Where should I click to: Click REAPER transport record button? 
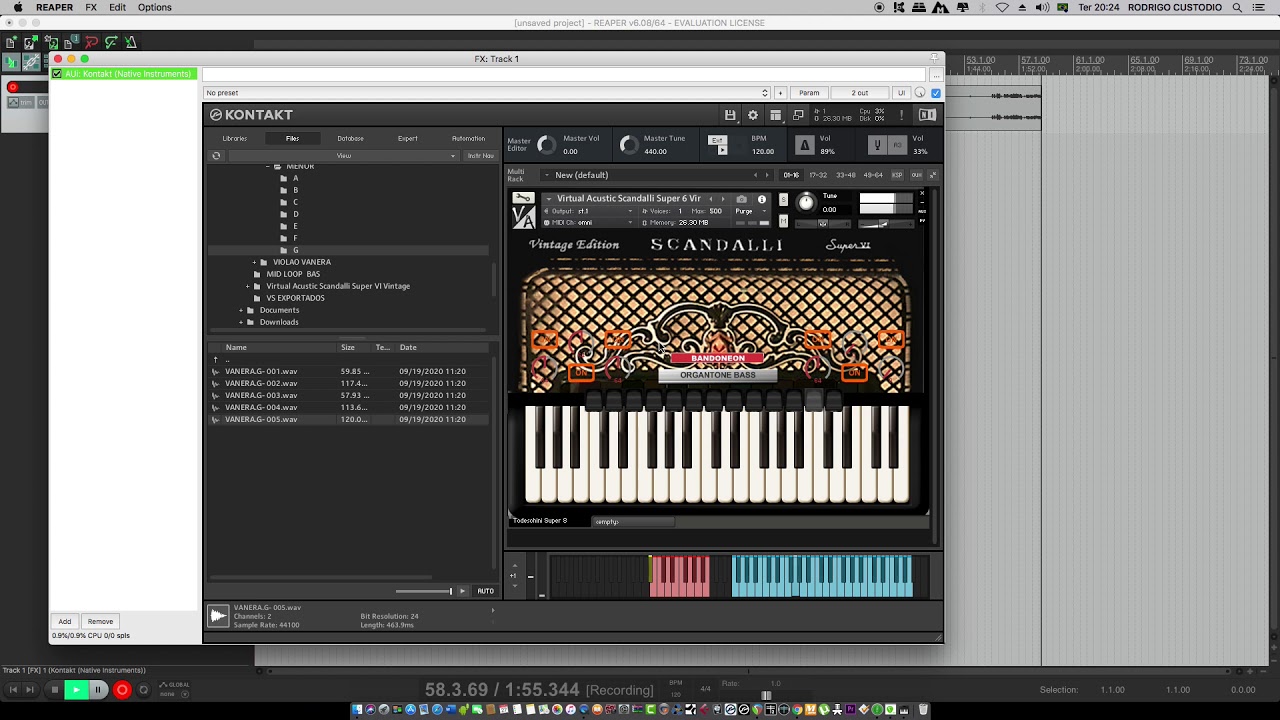pos(122,689)
